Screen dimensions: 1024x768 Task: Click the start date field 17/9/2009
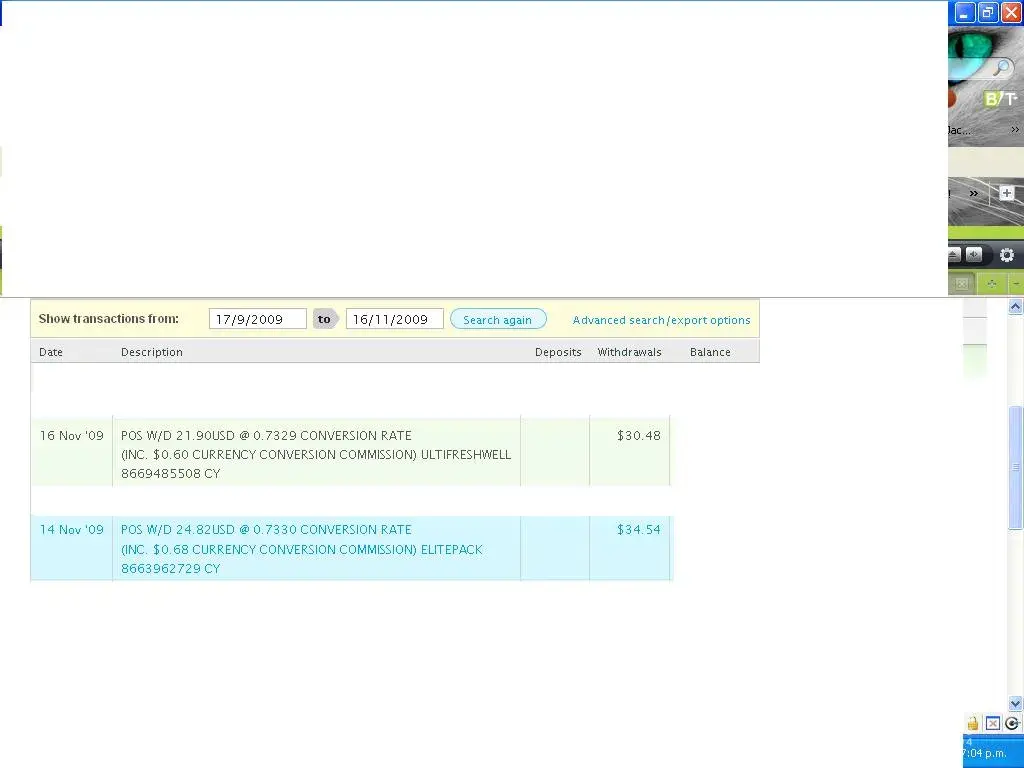click(257, 319)
